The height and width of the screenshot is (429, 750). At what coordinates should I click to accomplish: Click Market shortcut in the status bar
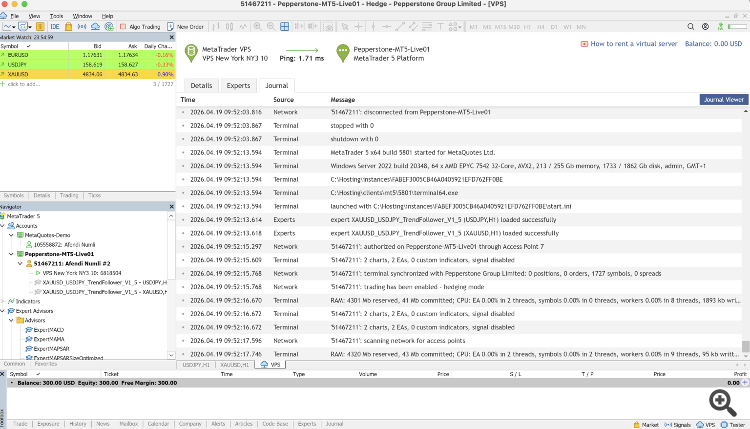tap(646, 425)
